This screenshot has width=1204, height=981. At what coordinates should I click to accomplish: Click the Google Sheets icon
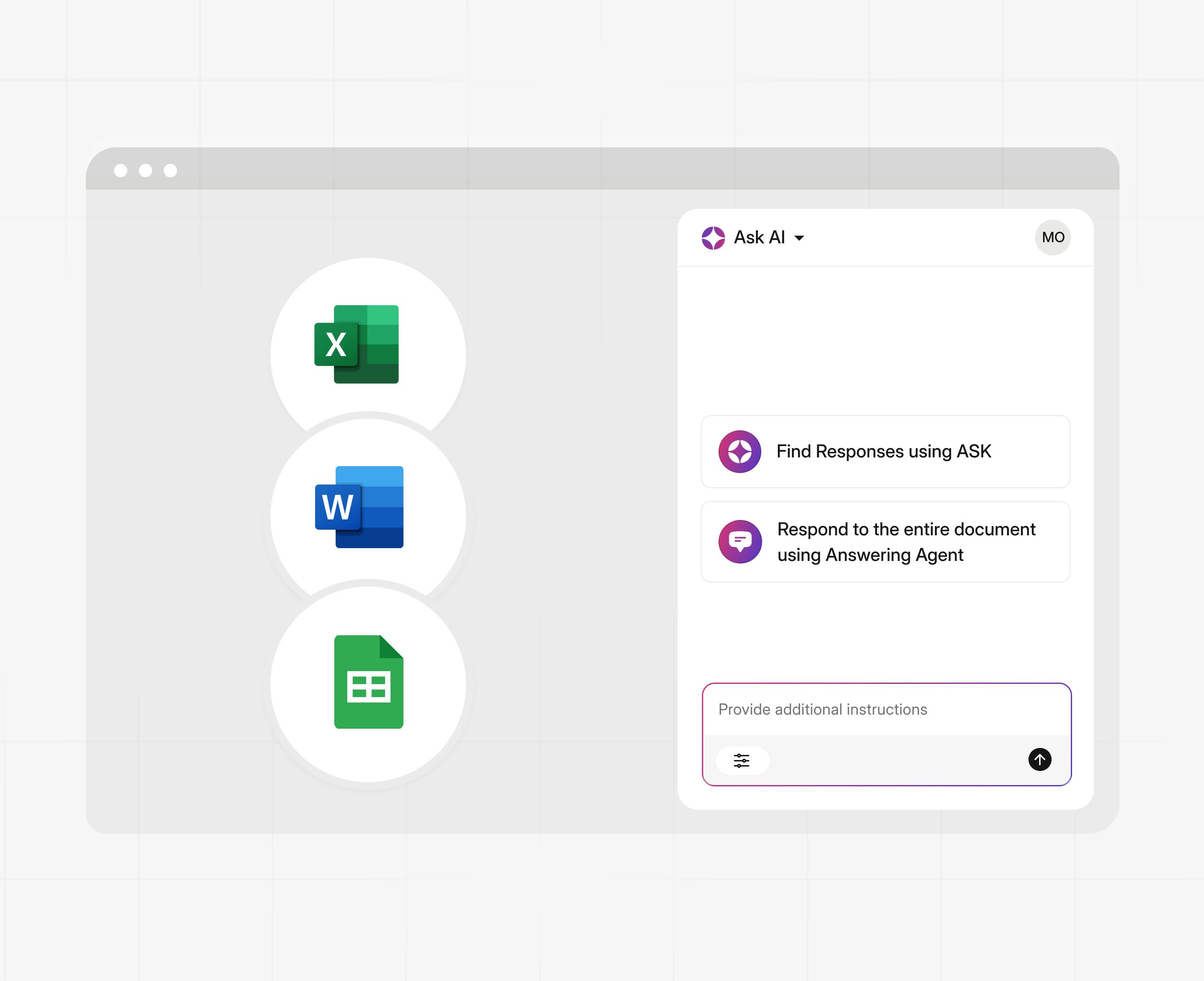coord(368,681)
